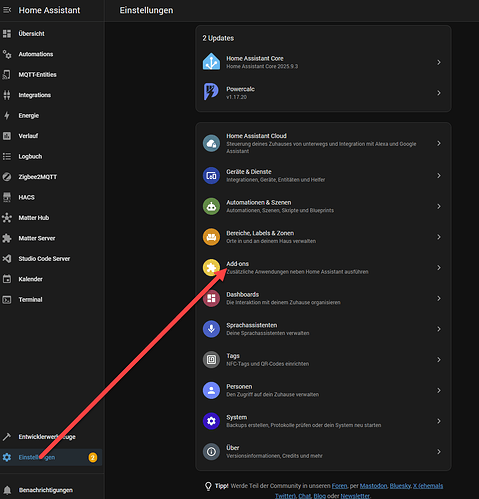Click the Energie lightning bolt icon

[7, 115]
